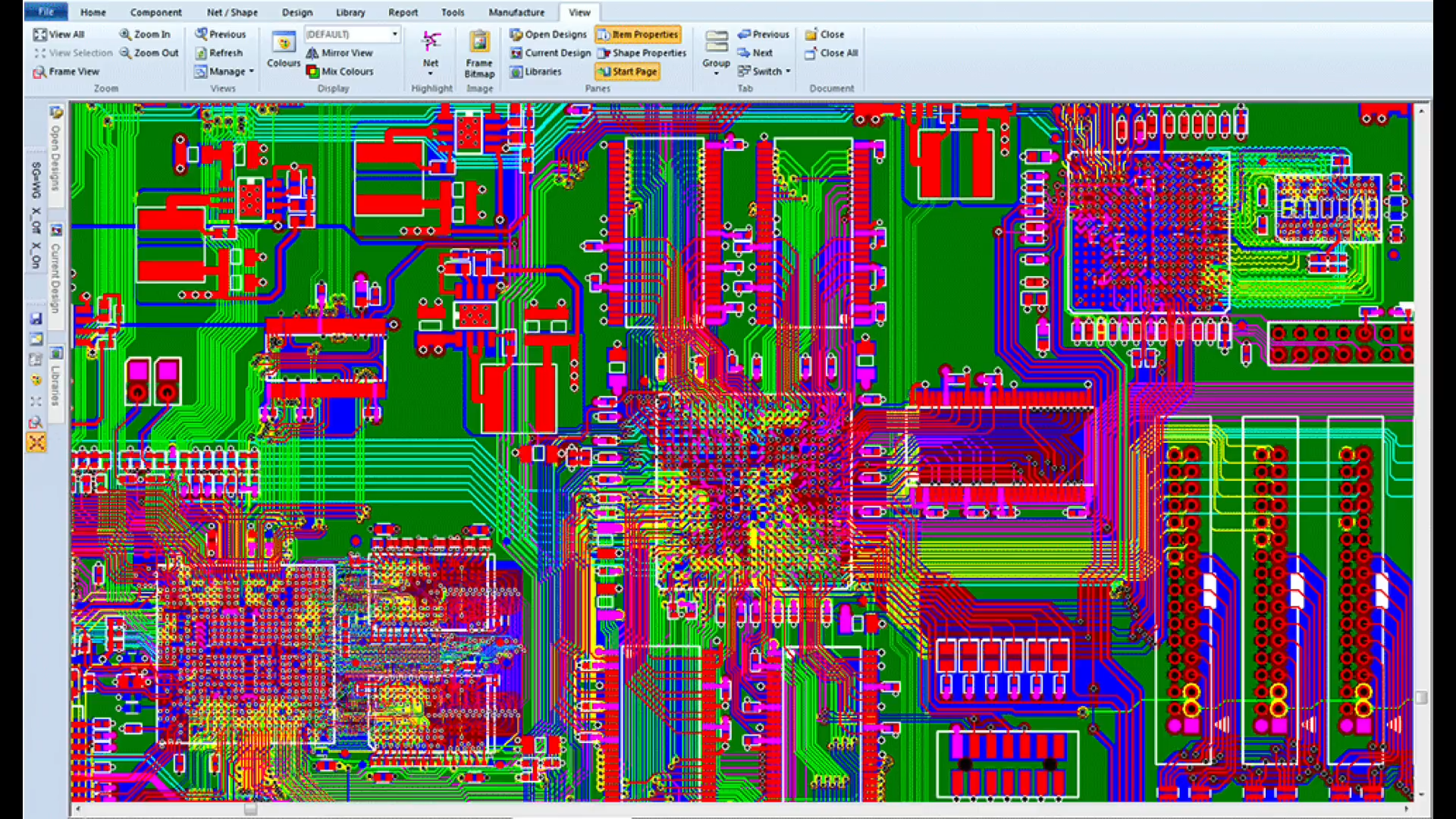The image size is (1456, 819).
Task: Click the save icon in left sidebar
Action: click(x=36, y=318)
